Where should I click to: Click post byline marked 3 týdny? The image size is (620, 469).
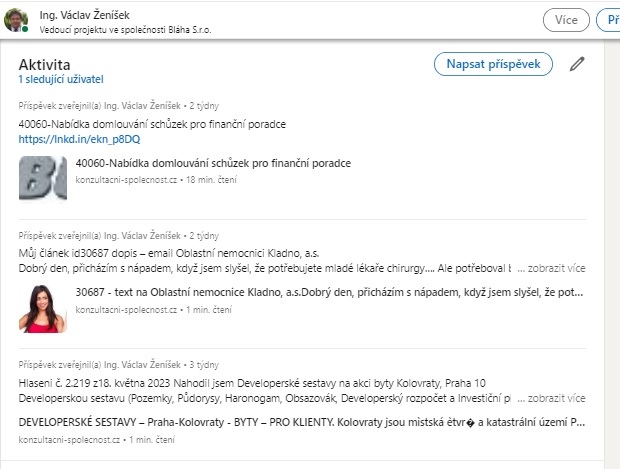pos(119,365)
